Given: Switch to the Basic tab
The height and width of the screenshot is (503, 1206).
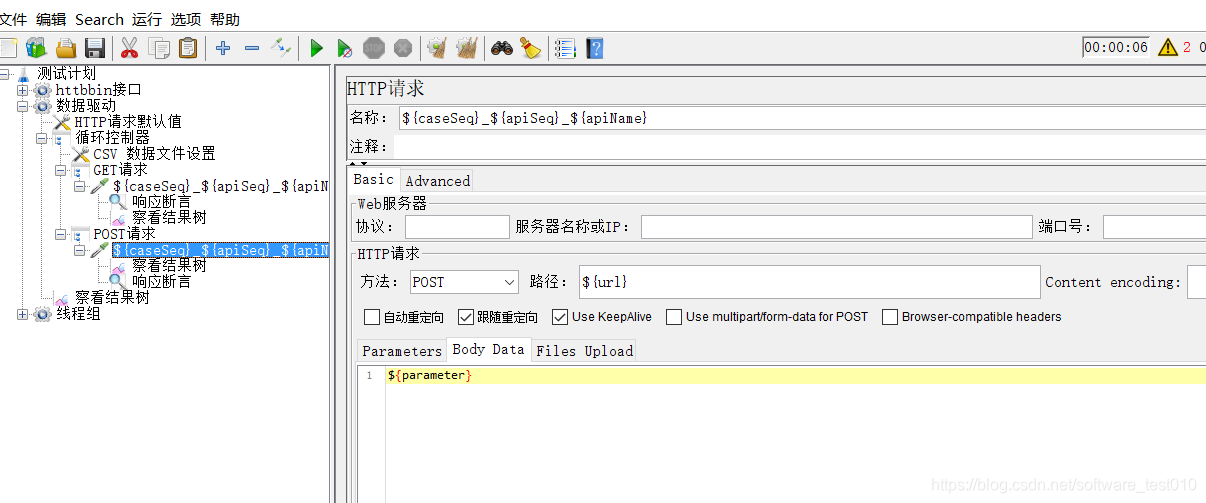Looking at the screenshot, I should pos(374,180).
